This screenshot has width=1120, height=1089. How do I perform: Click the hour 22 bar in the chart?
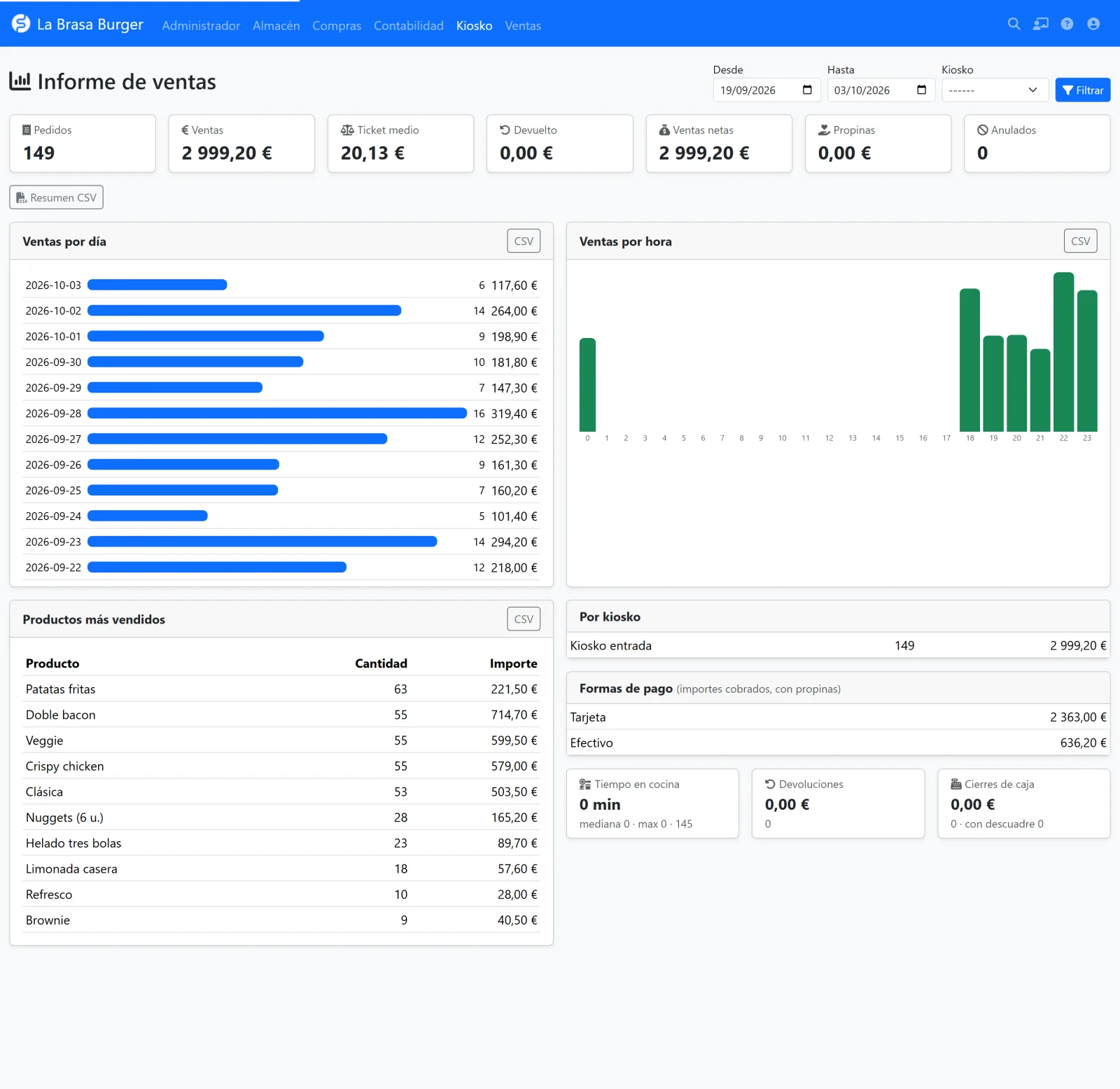[1063, 352]
